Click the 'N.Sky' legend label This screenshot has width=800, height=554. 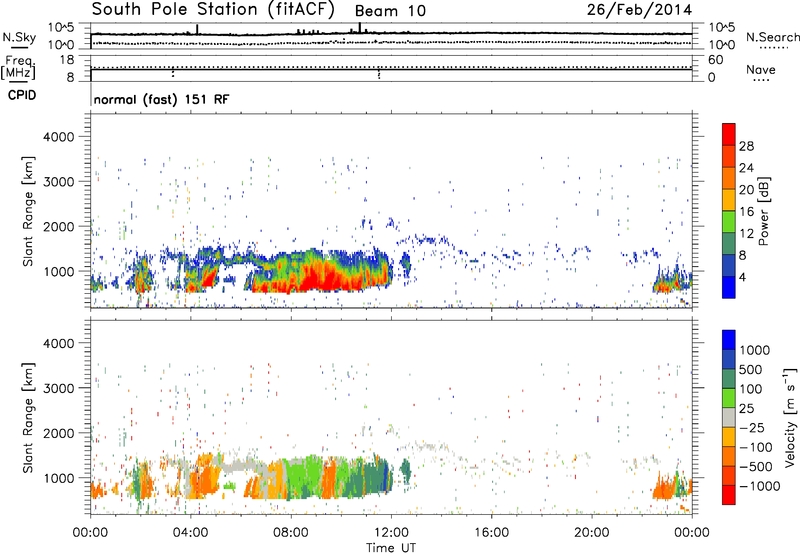tap(19, 37)
